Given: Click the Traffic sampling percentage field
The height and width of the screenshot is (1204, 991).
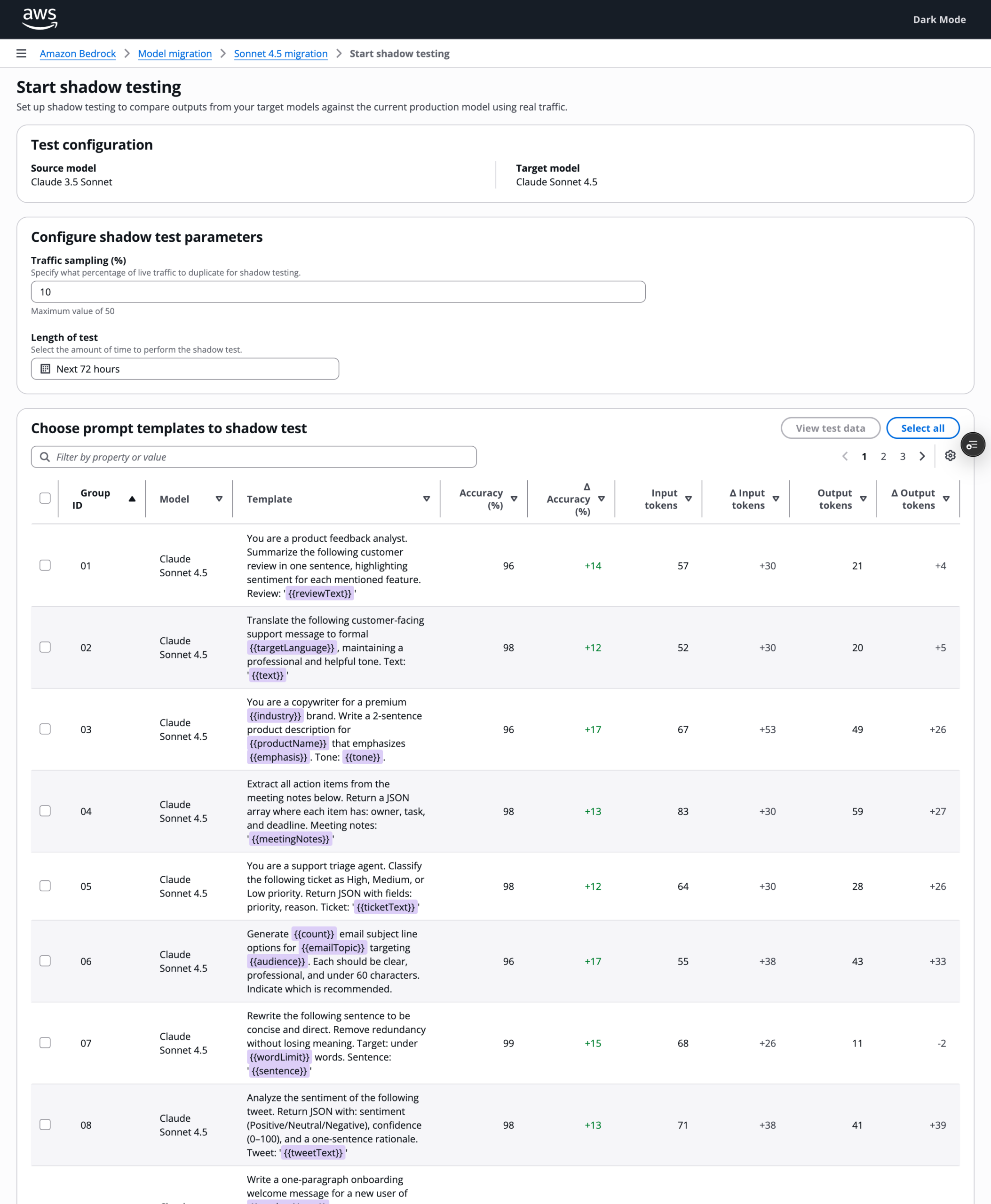Looking at the screenshot, I should tap(338, 292).
